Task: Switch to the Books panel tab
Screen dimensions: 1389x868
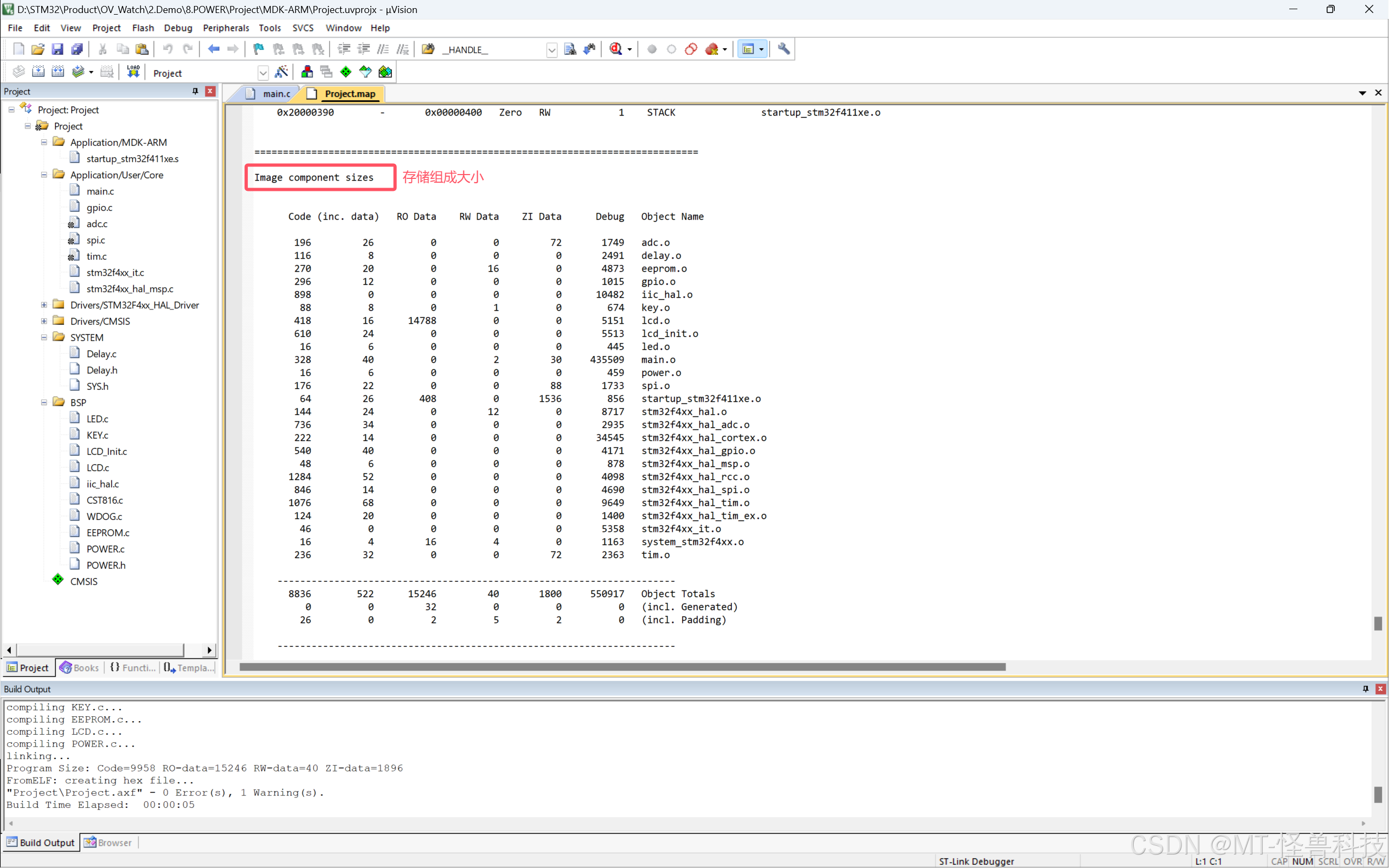Action: click(x=80, y=667)
